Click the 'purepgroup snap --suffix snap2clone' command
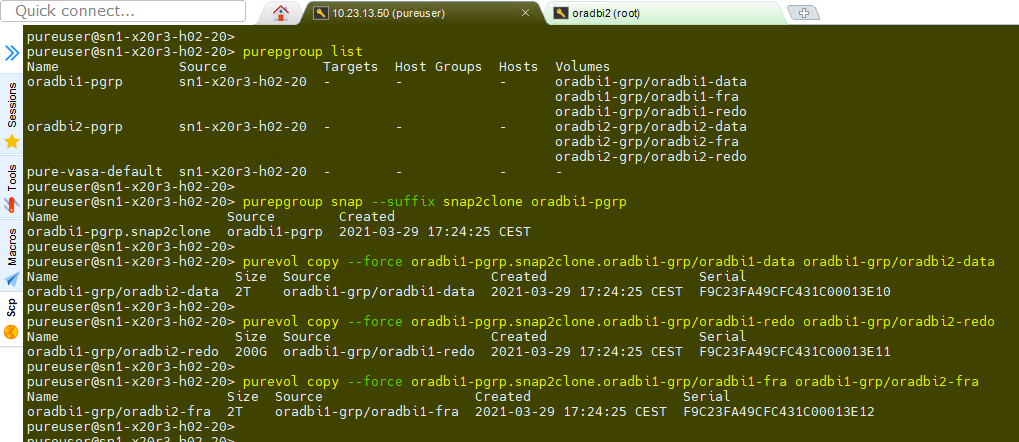 coord(383,202)
